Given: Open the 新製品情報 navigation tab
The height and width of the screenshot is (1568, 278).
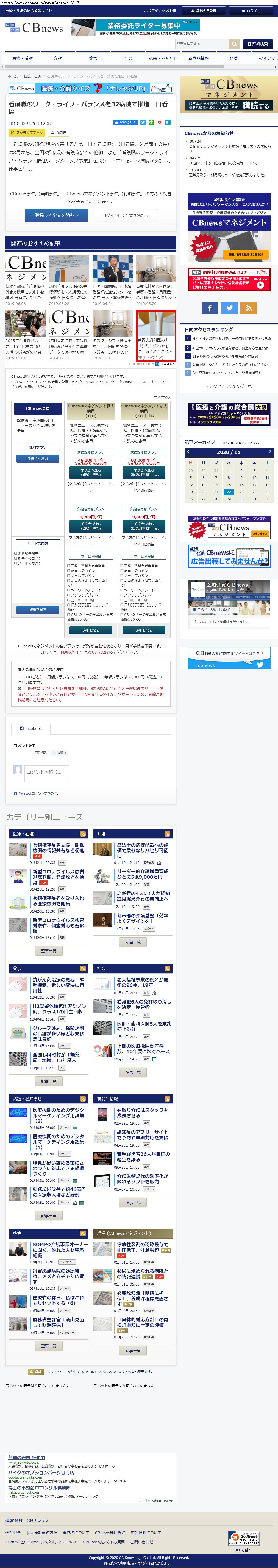Looking at the screenshot, I should tap(198, 59).
